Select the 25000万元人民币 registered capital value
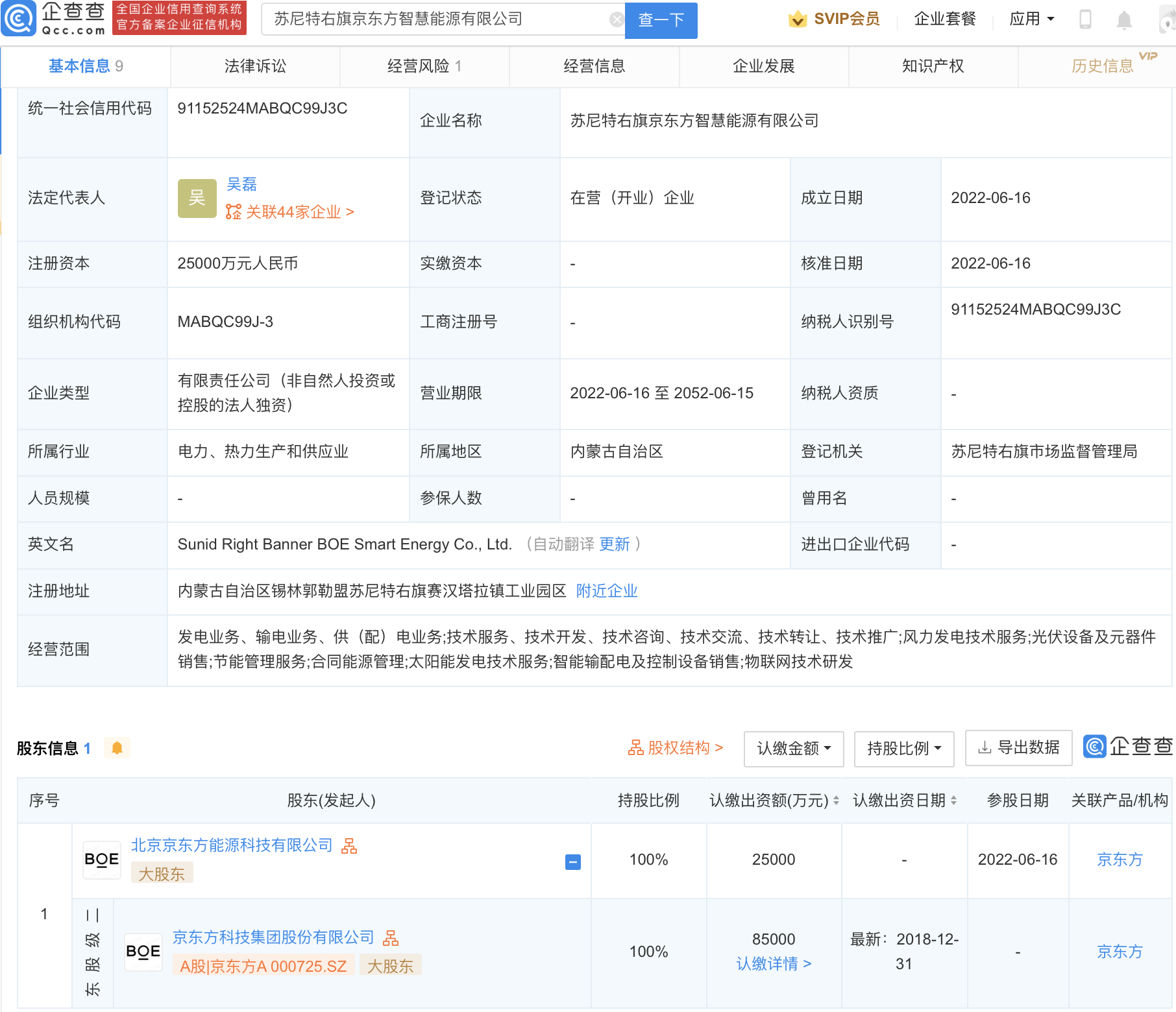This screenshot has height=1012, width=1176. click(238, 263)
